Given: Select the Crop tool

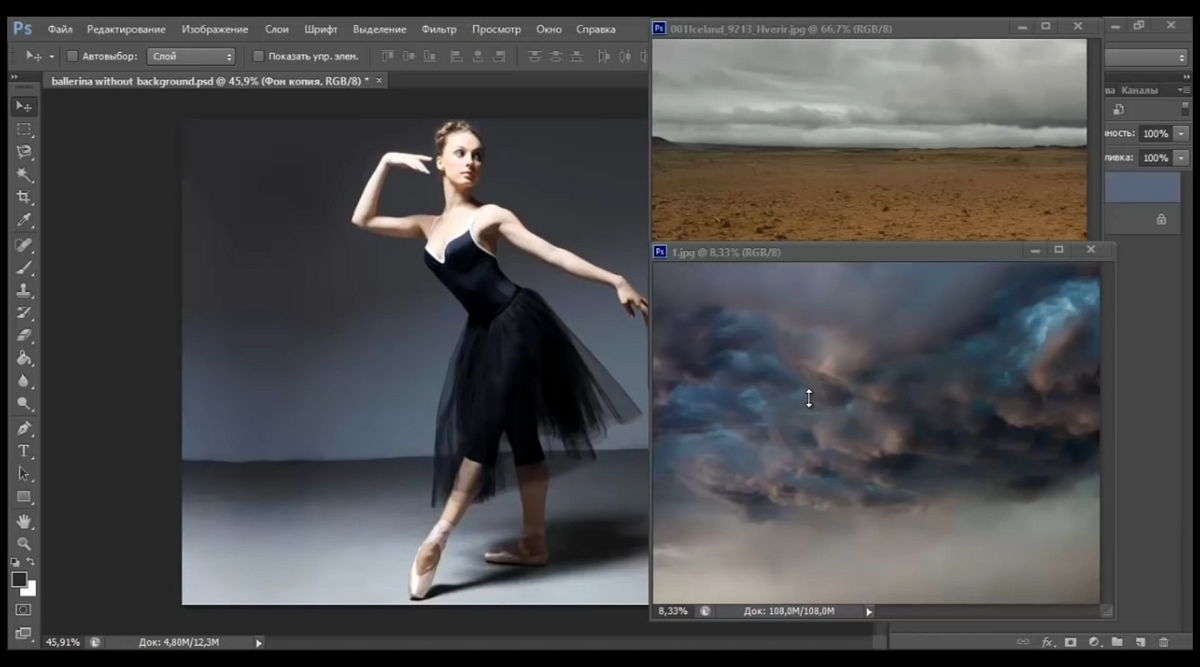Looking at the screenshot, I should 24,198.
